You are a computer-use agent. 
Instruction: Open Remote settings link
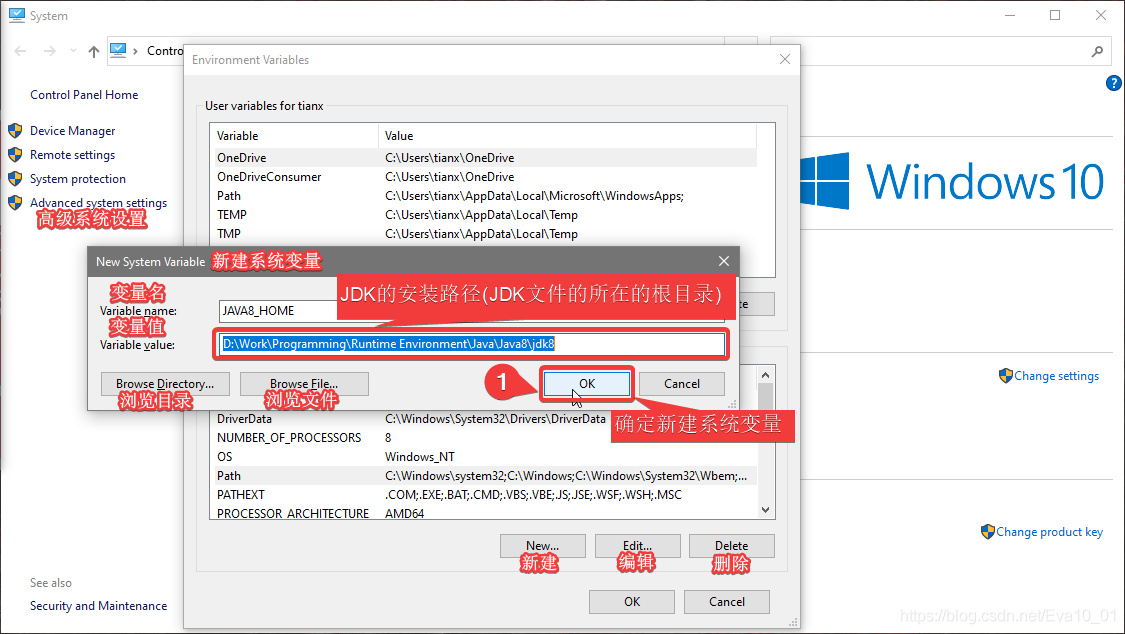(x=72, y=154)
